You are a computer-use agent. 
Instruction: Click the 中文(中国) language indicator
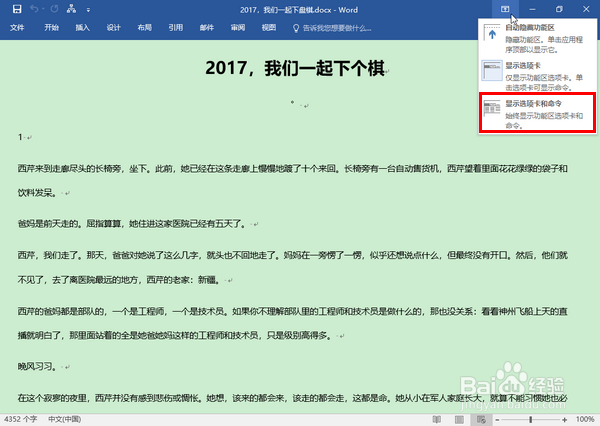point(65,419)
